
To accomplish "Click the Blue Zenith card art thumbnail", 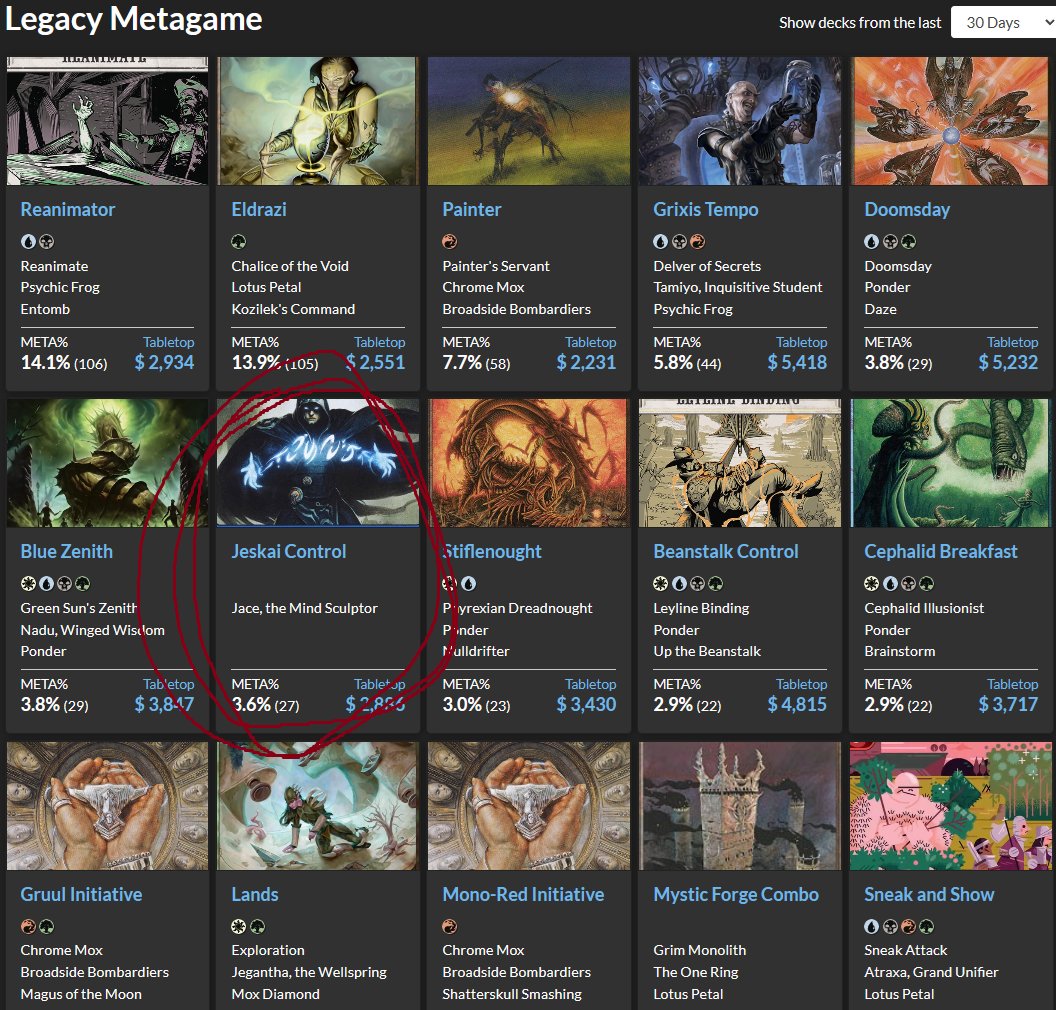I will 107,463.
